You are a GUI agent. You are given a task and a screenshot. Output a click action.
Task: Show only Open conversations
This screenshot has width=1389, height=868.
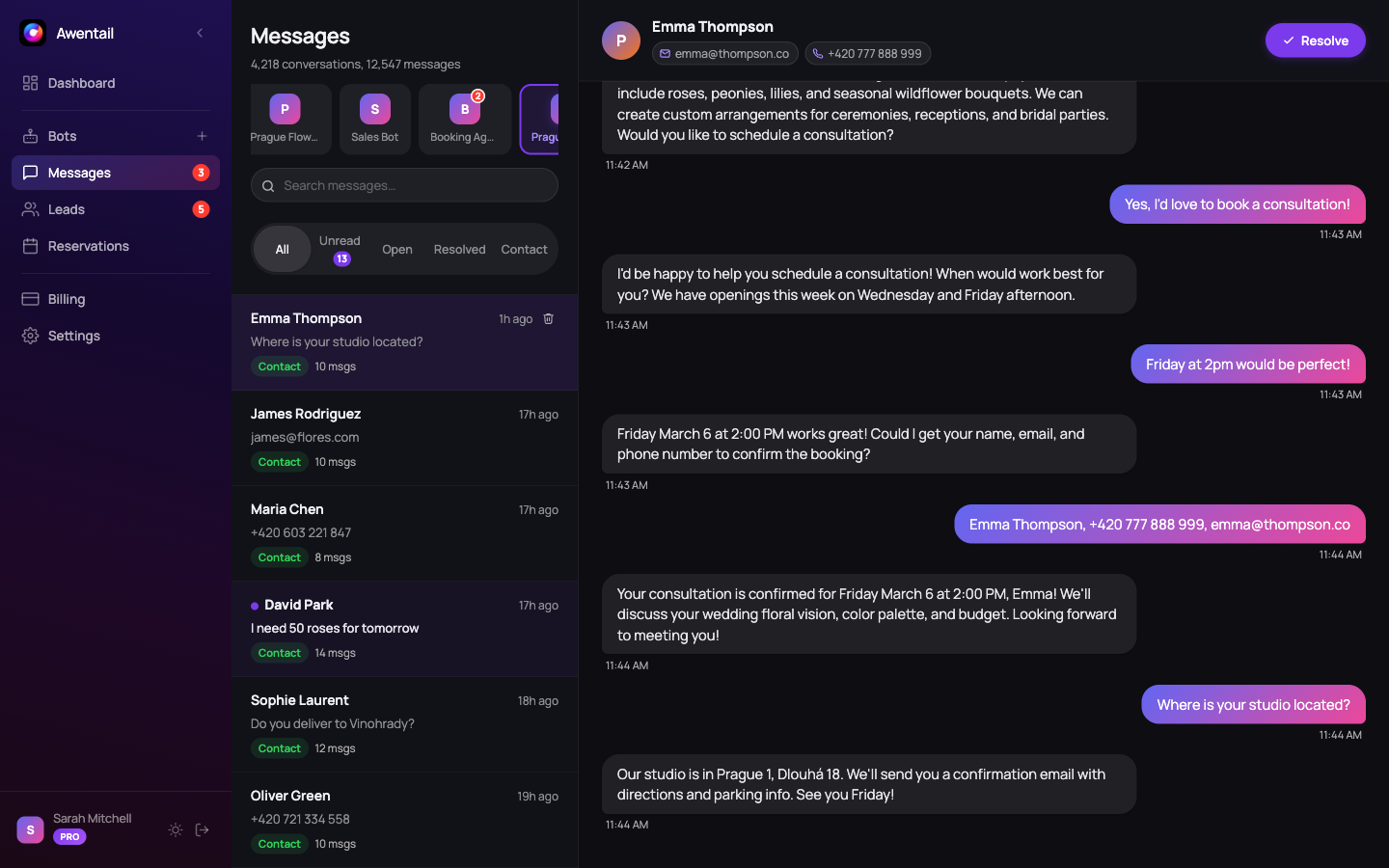[x=396, y=250]
